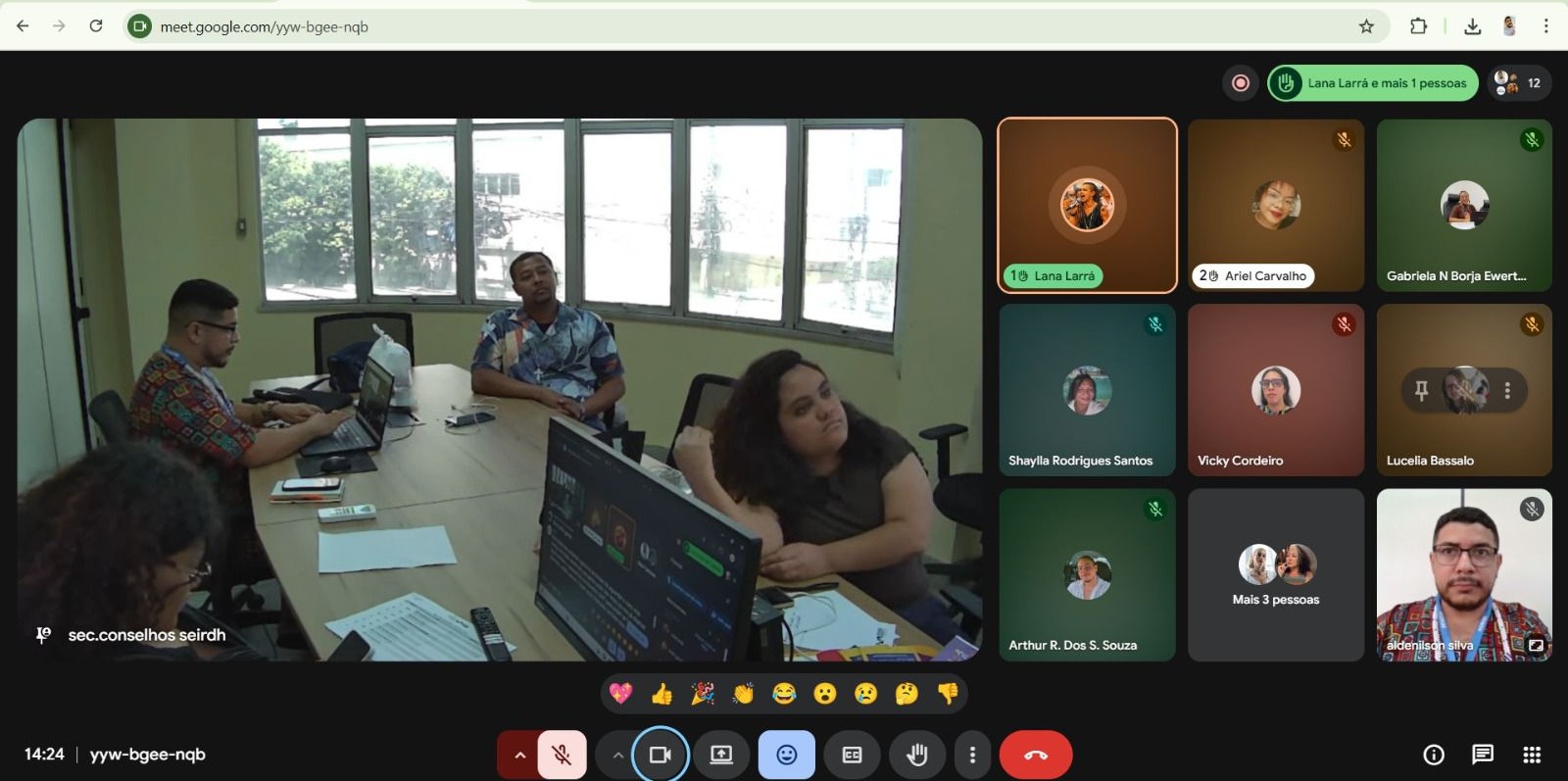Screen dimensions: 1568x781
Task: Toggle closed captions on
Action: tap(852, 755)
